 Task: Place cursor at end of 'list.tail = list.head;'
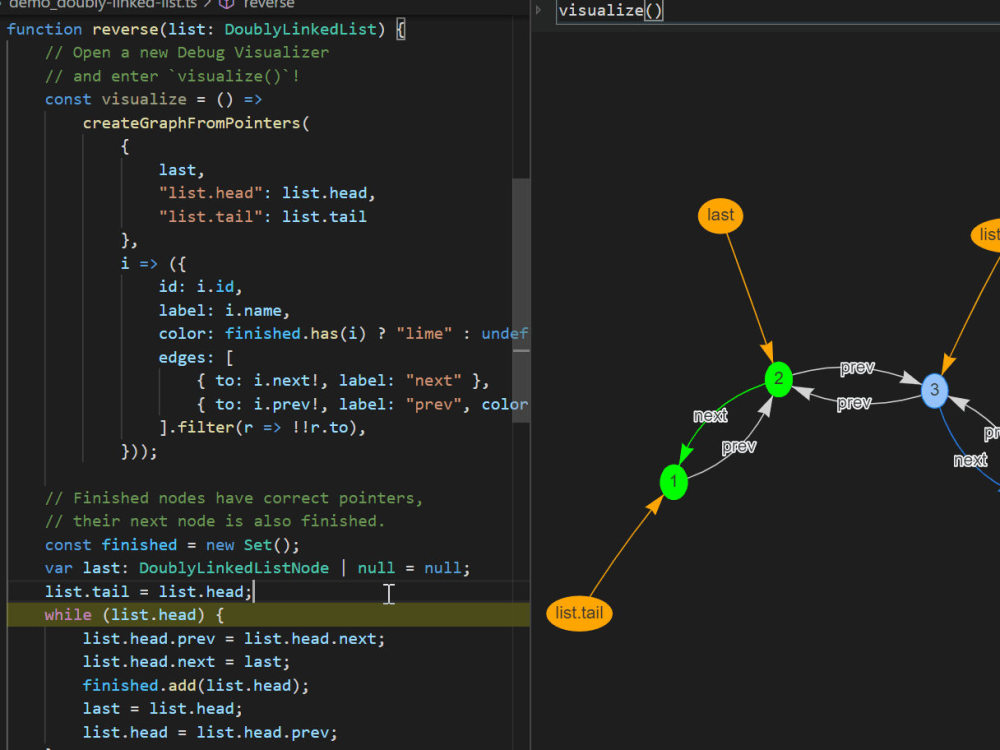click(253, 592)
